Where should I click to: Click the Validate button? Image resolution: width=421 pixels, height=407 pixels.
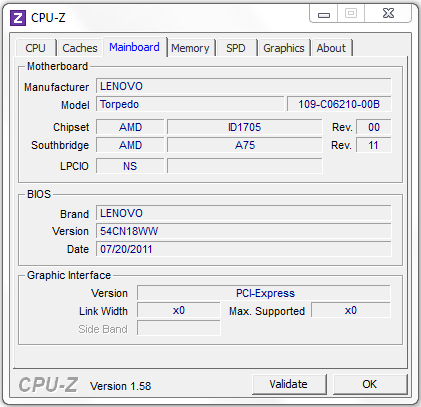point(289,384)
